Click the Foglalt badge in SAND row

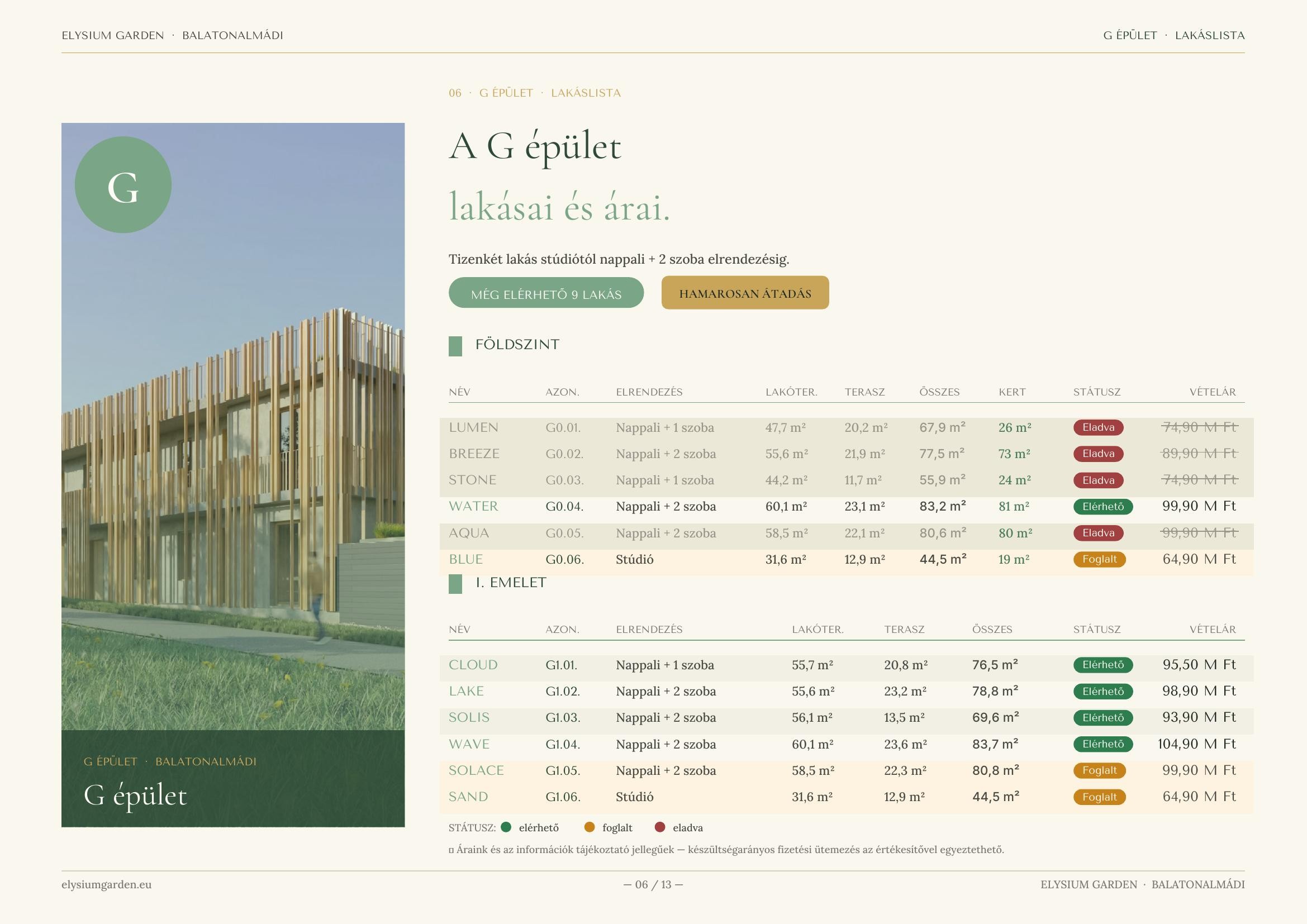(1099, 797)
